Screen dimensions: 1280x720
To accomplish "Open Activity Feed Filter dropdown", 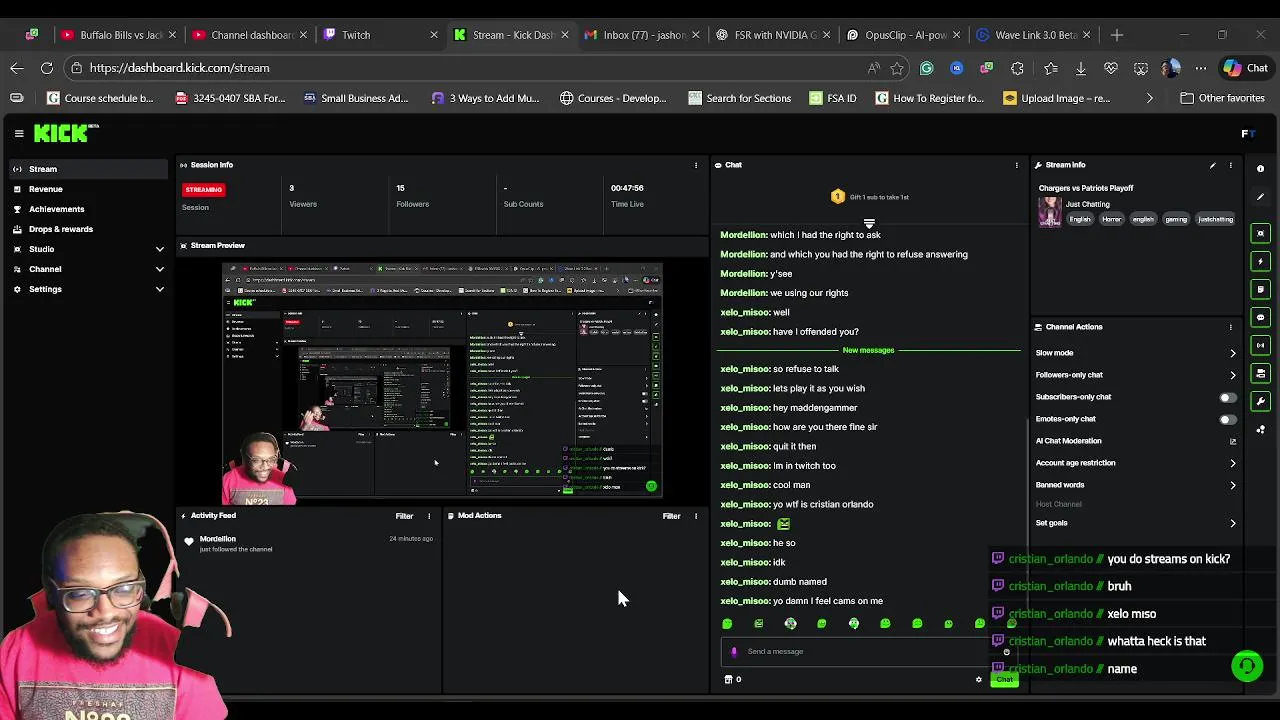I will [x=404, y=516].
